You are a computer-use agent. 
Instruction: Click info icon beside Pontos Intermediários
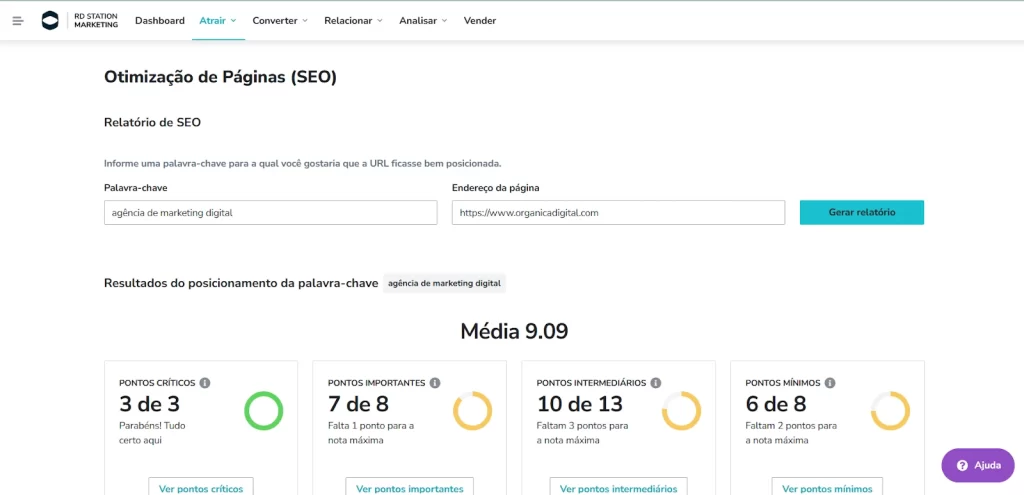coord(656,383)
